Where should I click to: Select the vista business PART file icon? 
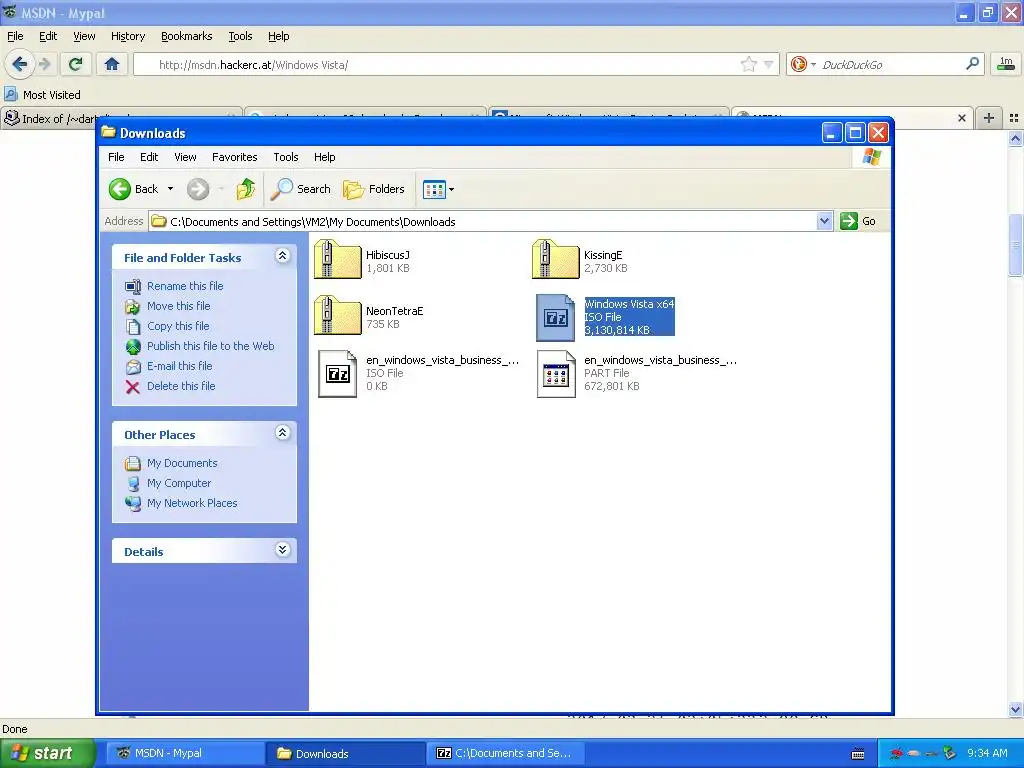[x=556, y=374]
